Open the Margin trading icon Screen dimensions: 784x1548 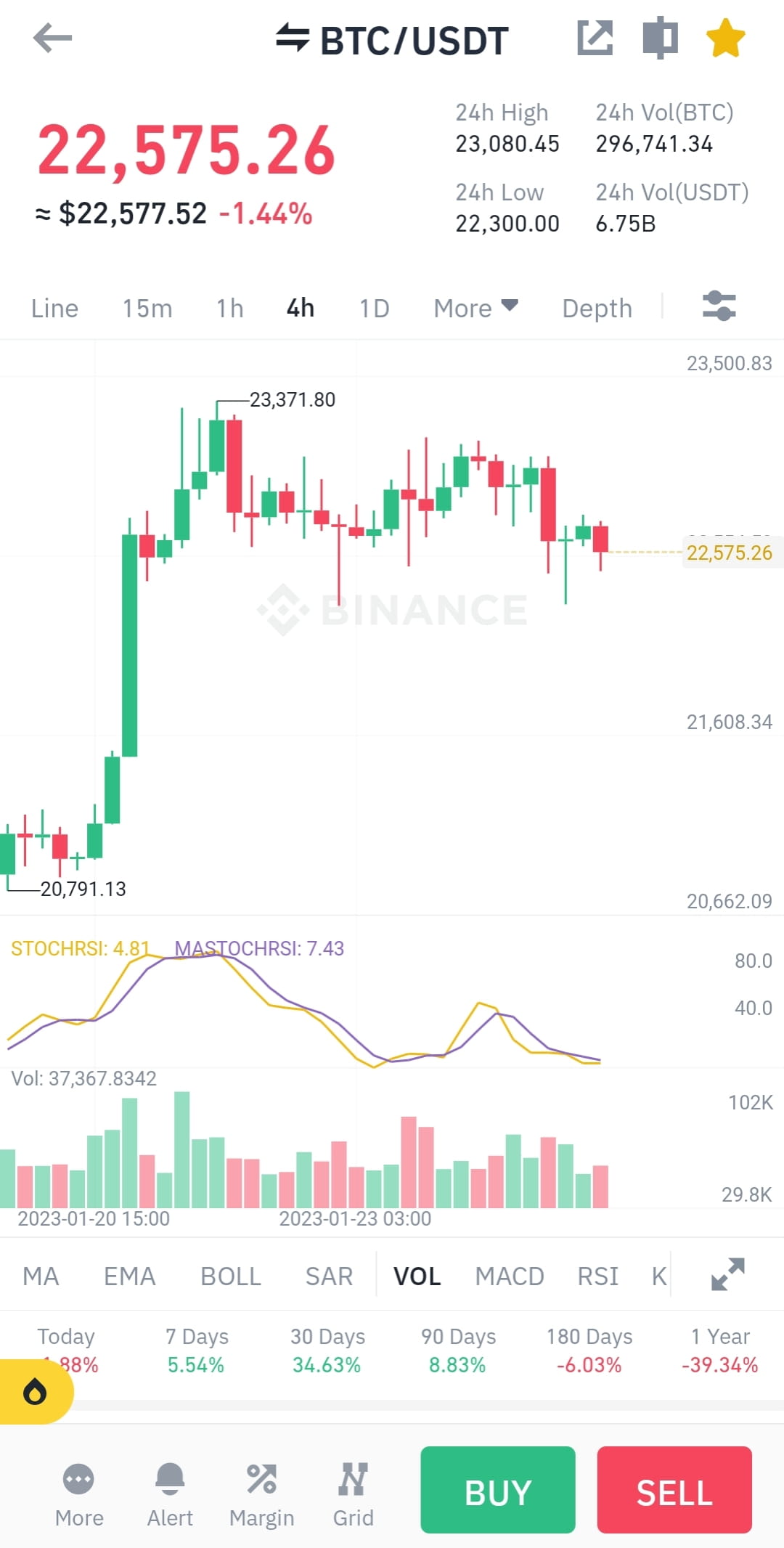pyautogui.click(x=262, y=1490)
